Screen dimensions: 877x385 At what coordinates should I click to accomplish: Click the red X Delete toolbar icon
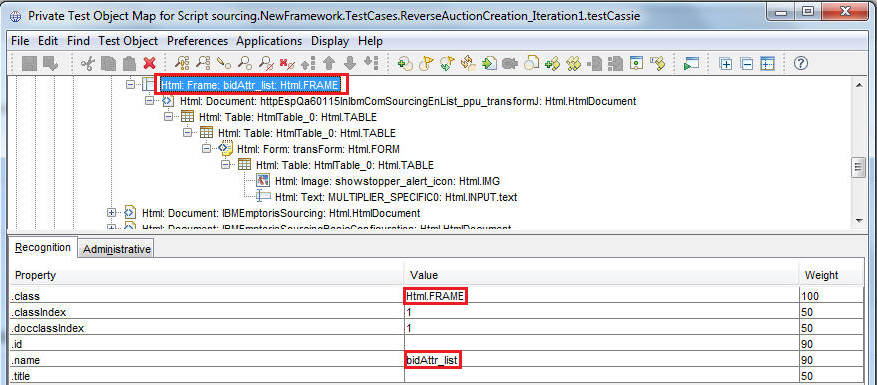[149, 63]
